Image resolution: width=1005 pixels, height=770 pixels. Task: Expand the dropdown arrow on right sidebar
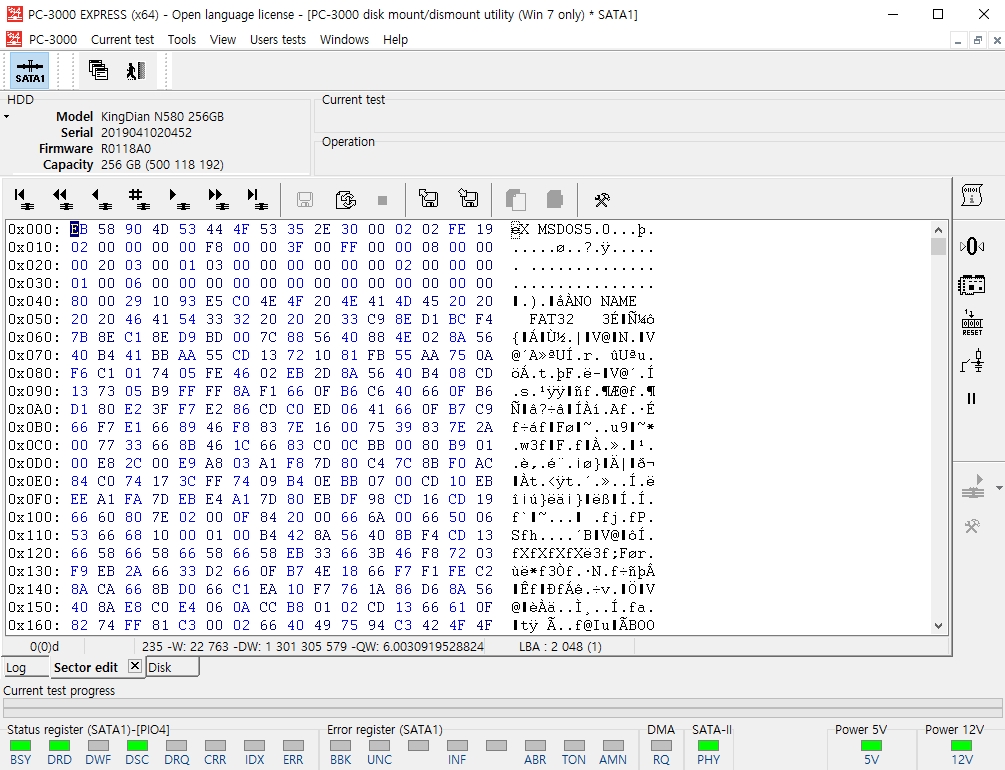(999, 489)
